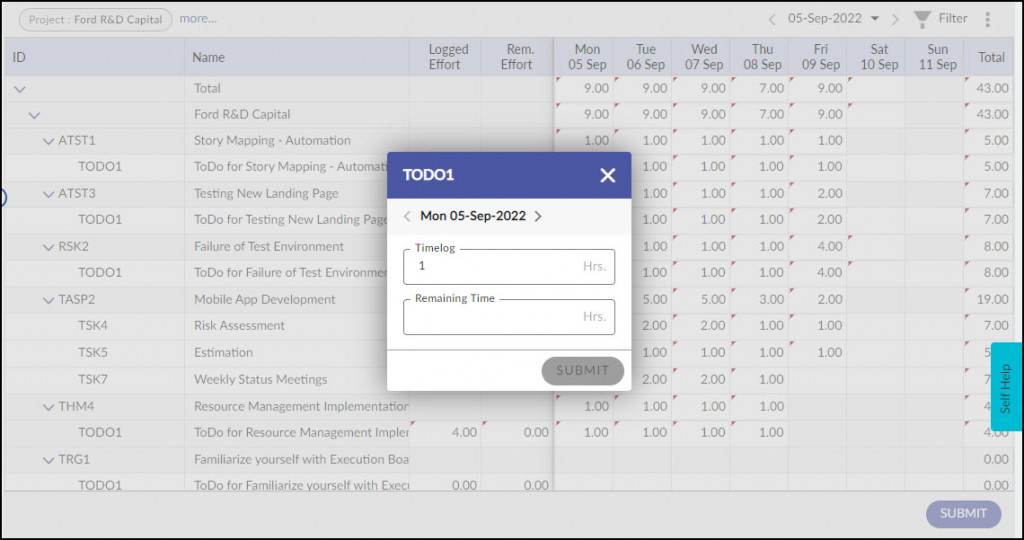
Task: Select the Story Mapping - Automation row name
Action: [272, 140]
